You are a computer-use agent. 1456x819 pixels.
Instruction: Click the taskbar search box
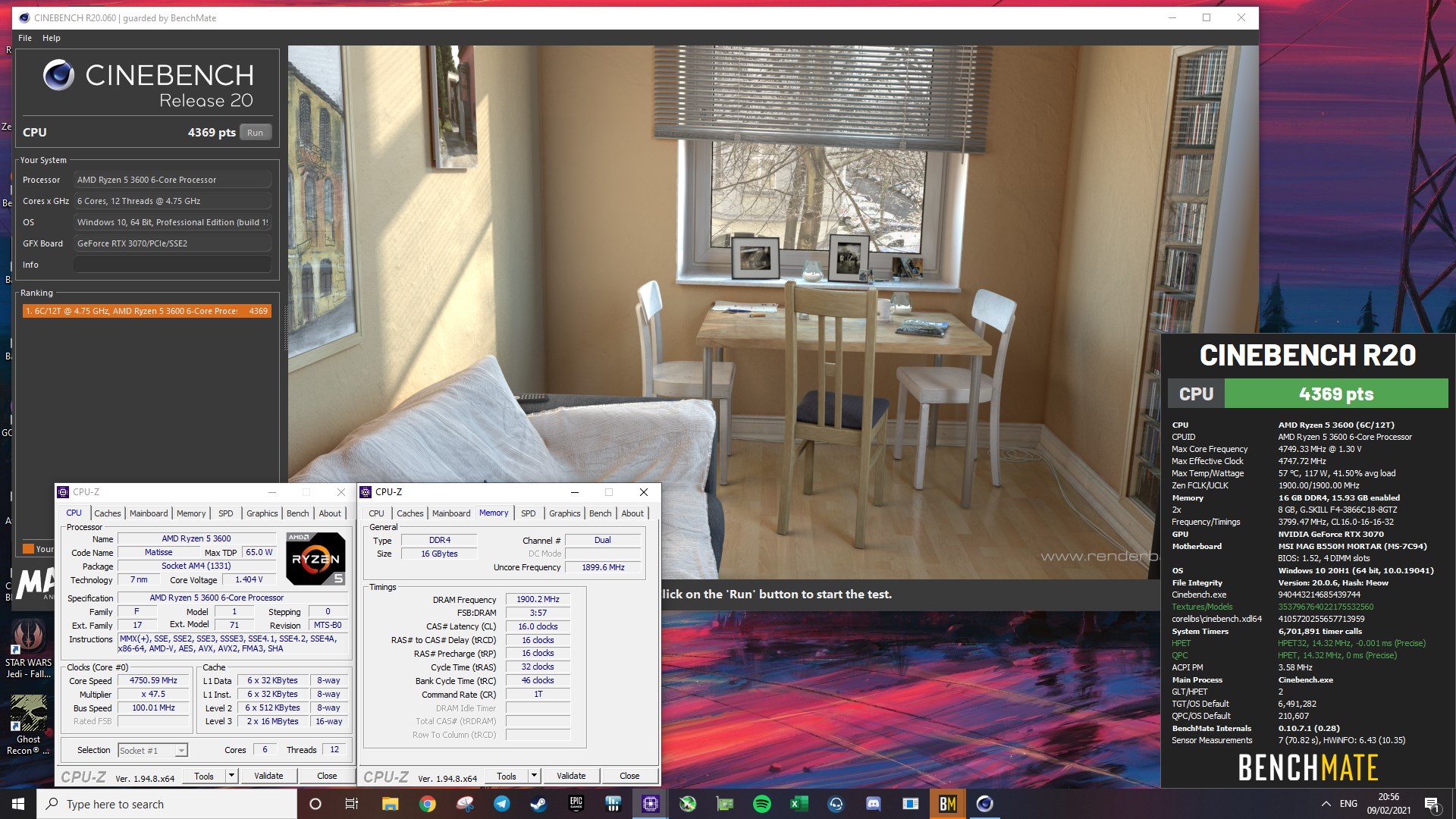pos(167,804)
